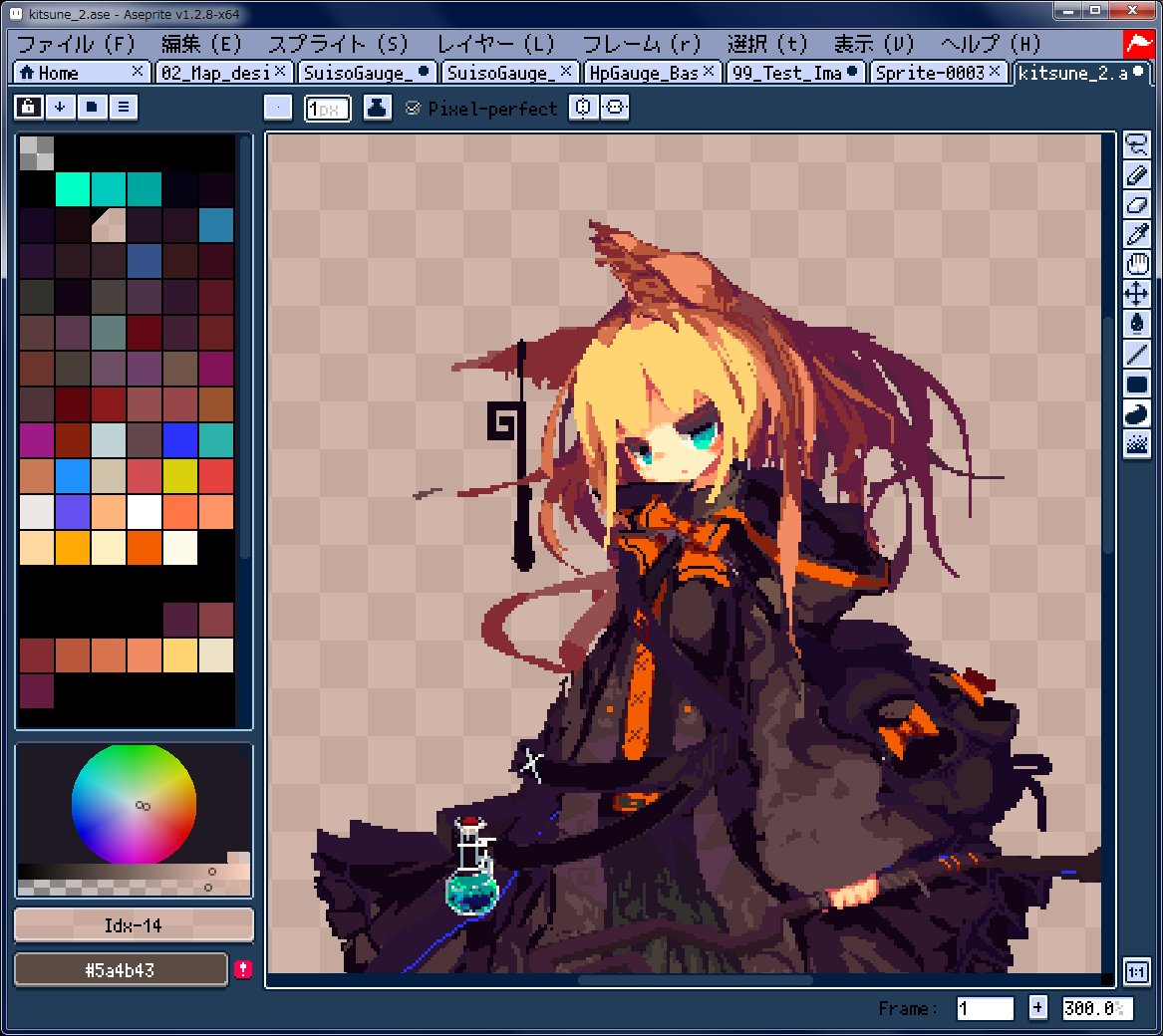Click the ink bottle button

pos(377,108)
